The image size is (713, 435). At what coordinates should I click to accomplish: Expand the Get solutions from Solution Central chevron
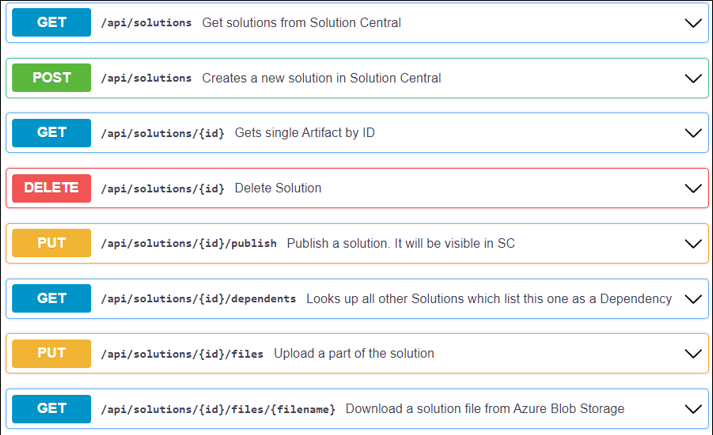(692, 23)
